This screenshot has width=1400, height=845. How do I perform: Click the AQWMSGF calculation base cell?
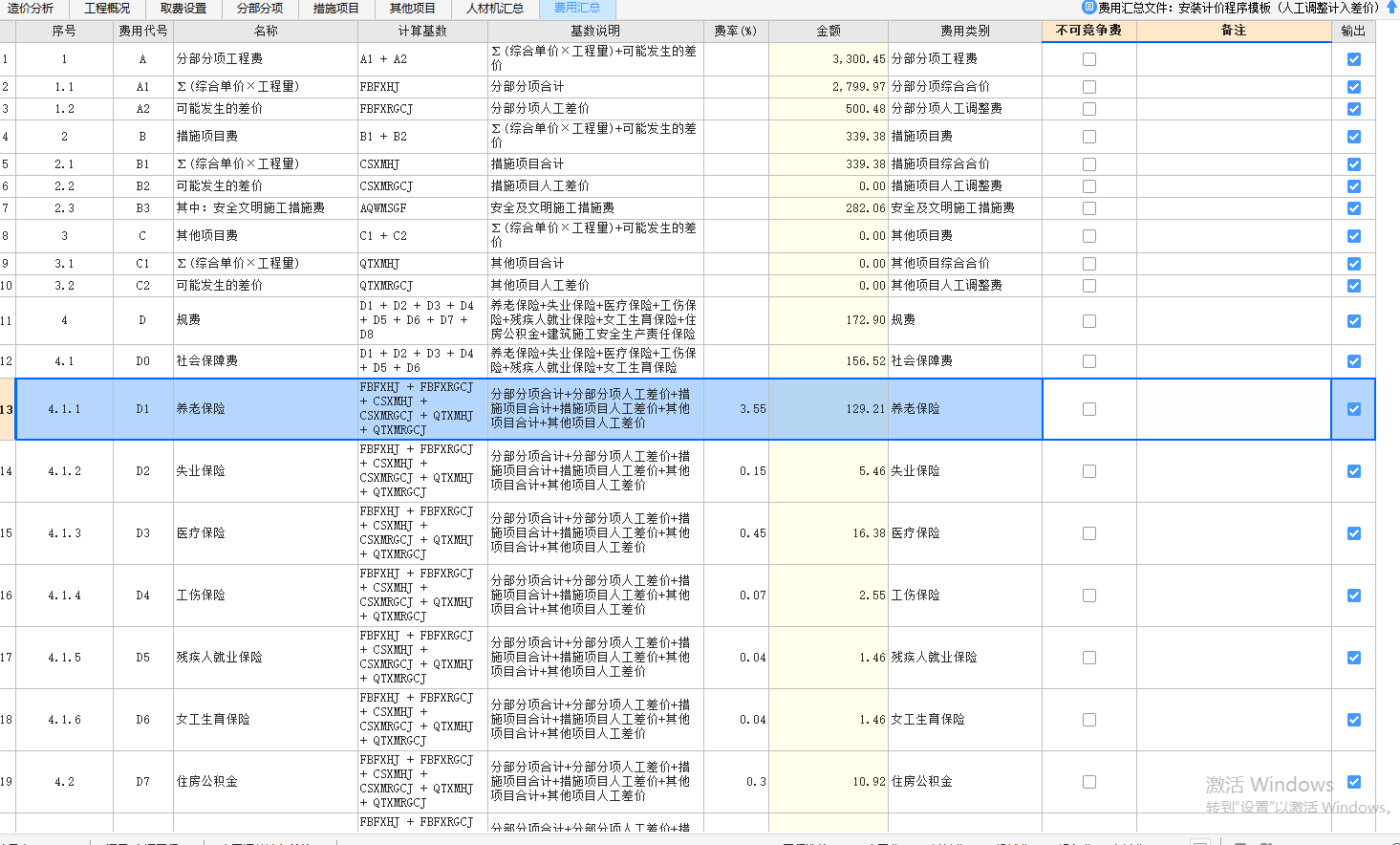[x=422, y=208]
